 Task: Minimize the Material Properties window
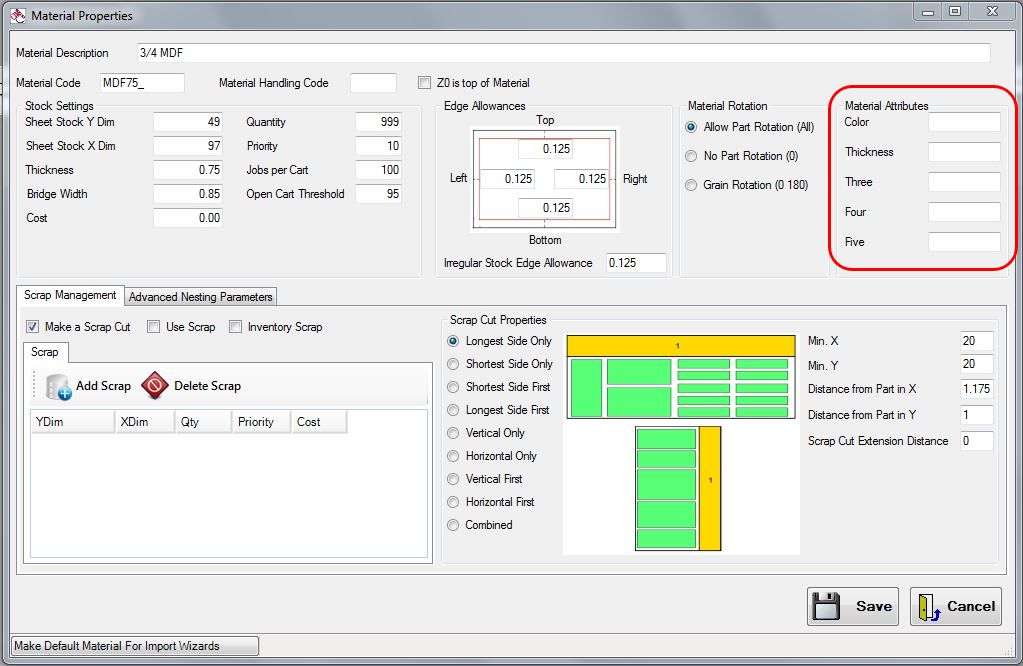[x=927, y=12]
